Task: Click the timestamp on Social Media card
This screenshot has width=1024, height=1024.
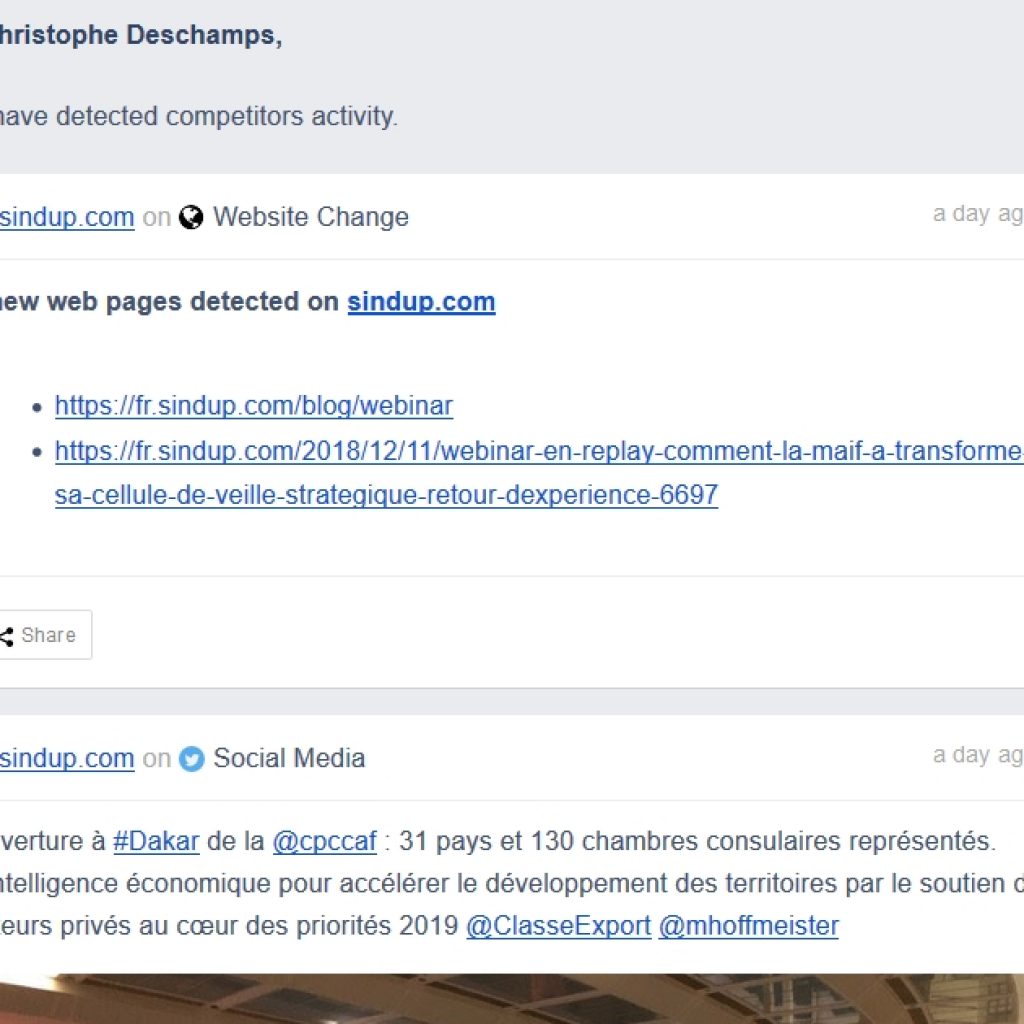Action: tap(978, 755)
